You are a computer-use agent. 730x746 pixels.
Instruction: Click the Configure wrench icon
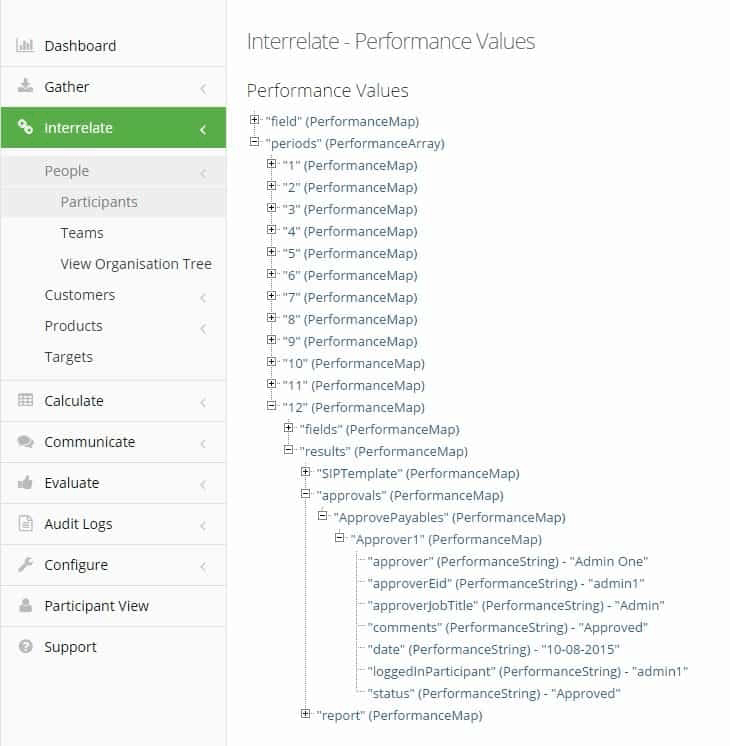(25, 564)
